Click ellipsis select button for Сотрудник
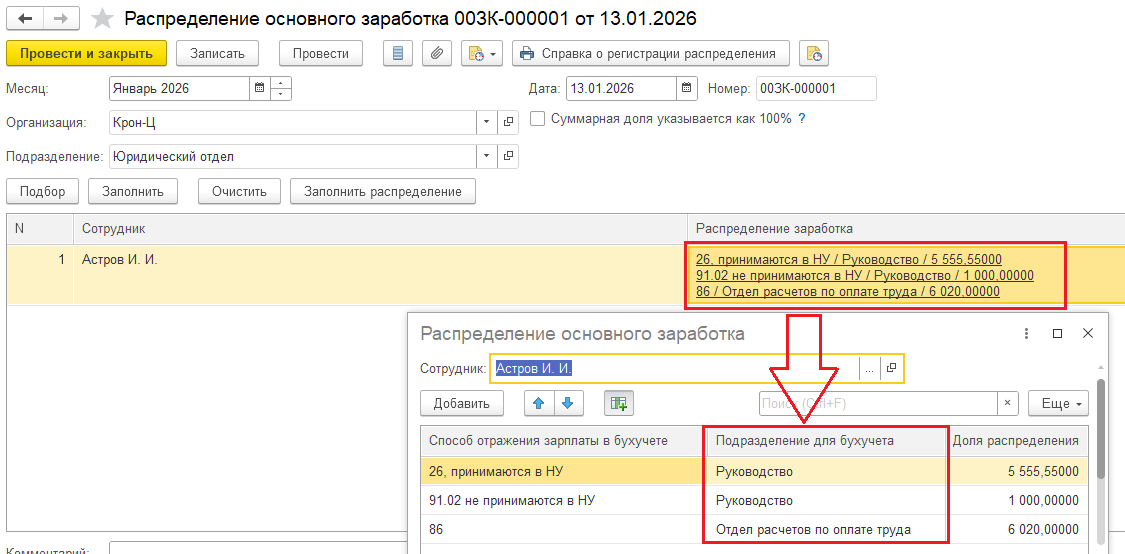The height and width of the screenshot is (554, 1125). click(x=869, y=368)
